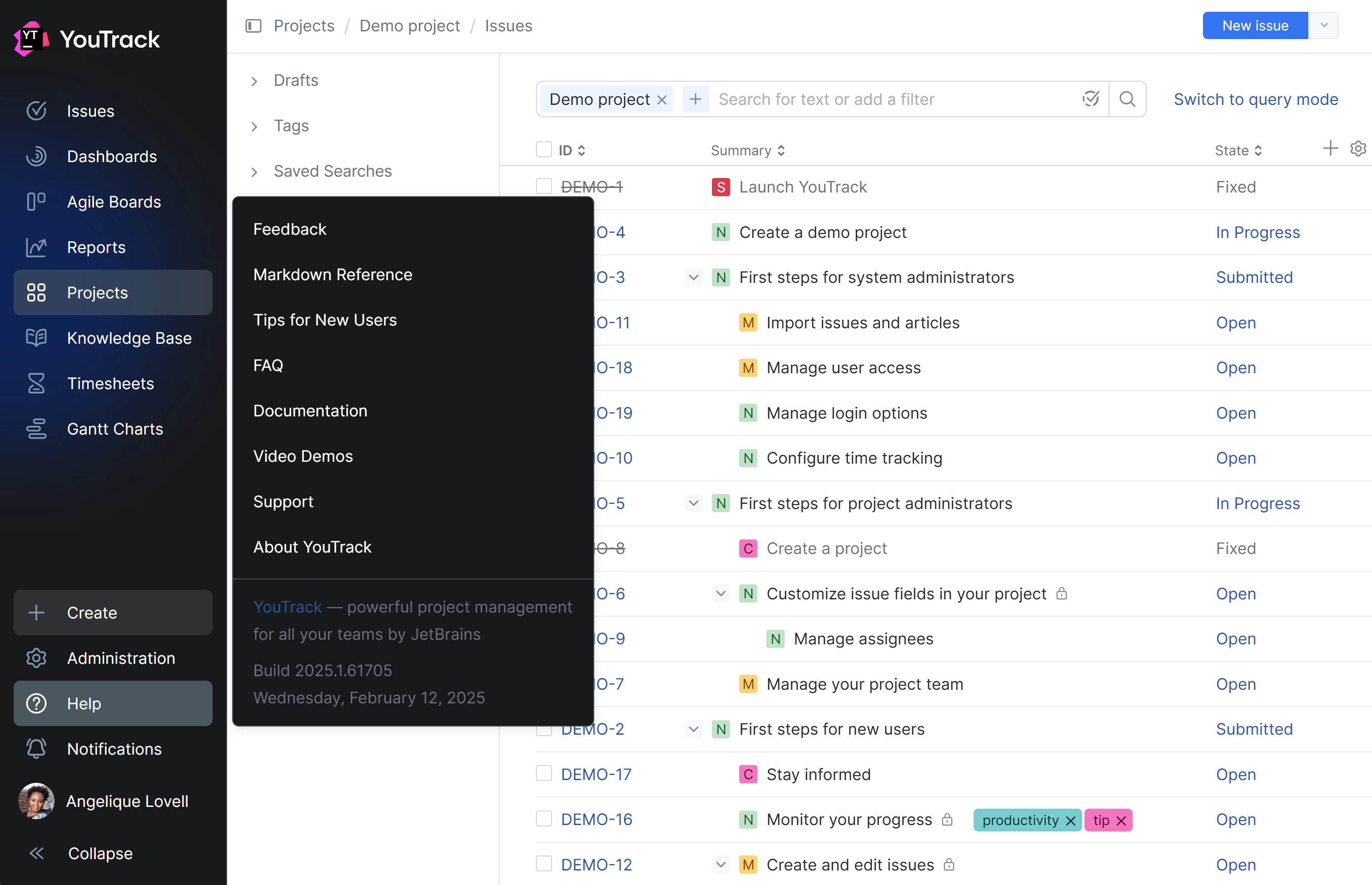
Task: Check the select-all issues checkbox
Action: coord(544,150)
